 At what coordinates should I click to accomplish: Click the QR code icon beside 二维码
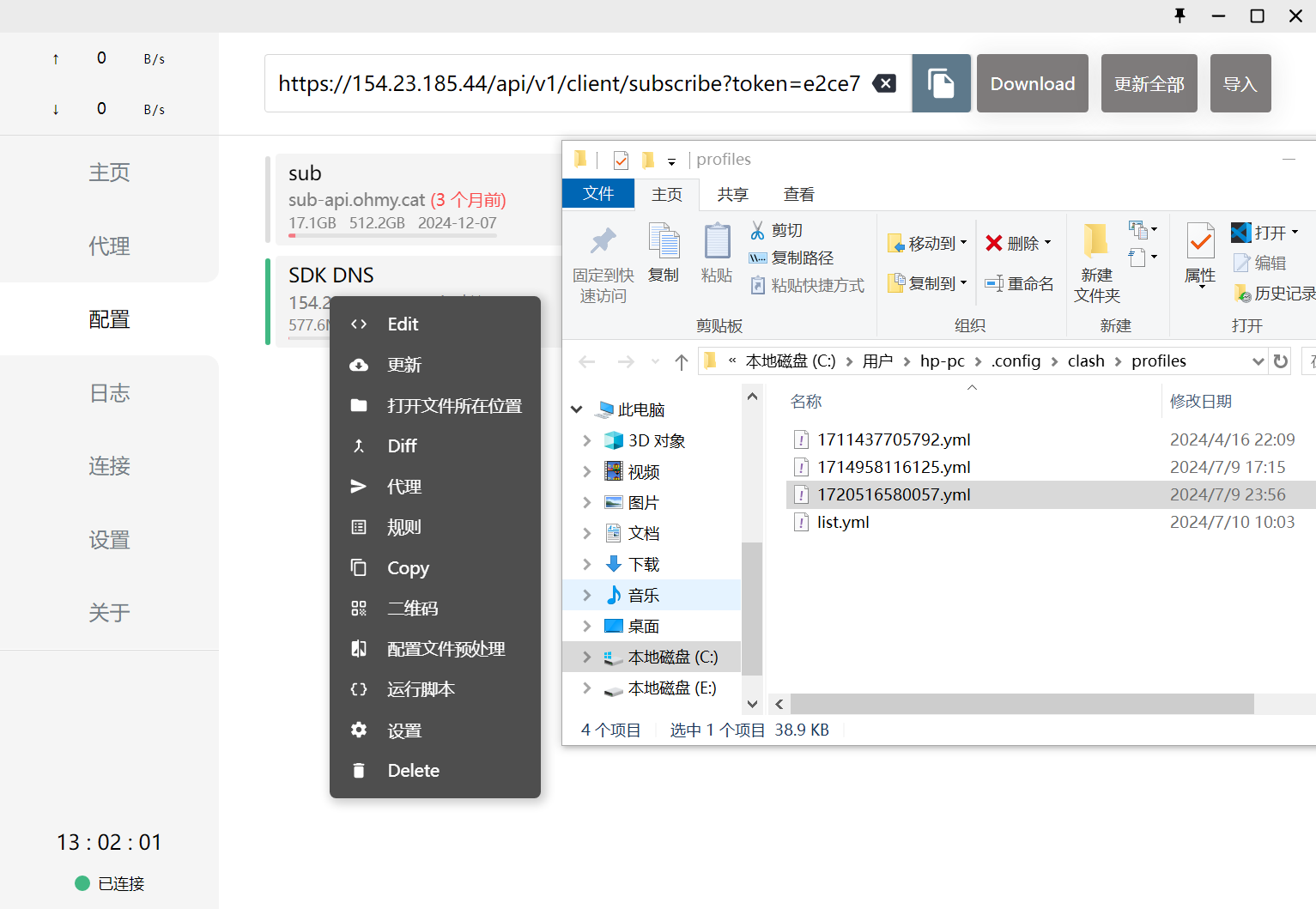click(359, 609)
